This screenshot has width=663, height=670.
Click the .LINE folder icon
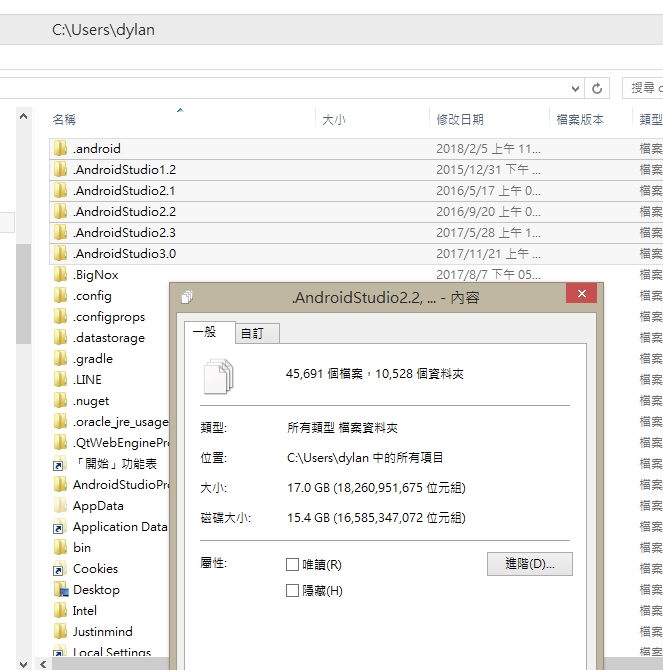pyautogui.click(x=60, y=379)
